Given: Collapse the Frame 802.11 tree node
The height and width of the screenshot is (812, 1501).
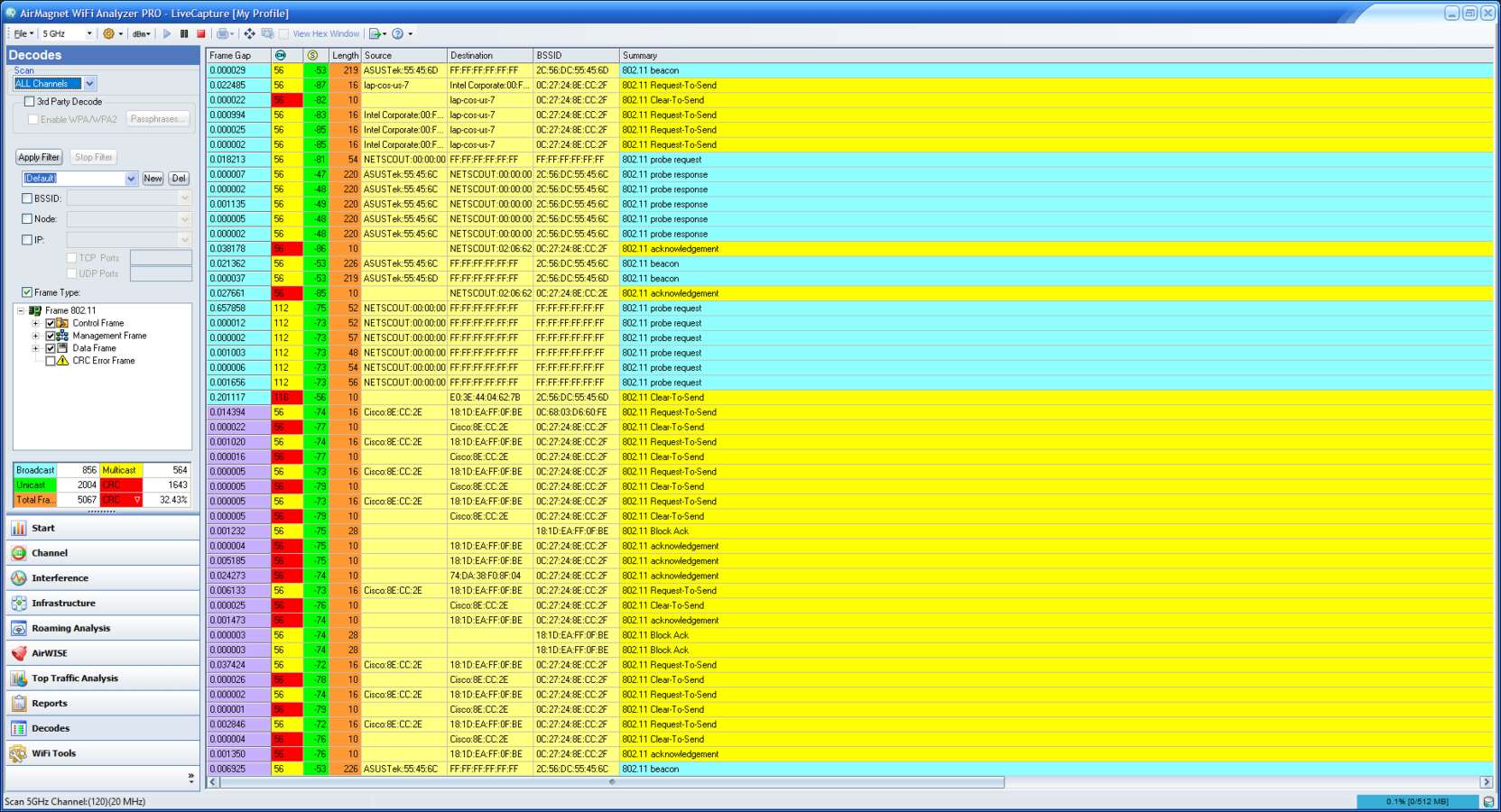Looking at the screenshot, I should [x=21, y=310].
